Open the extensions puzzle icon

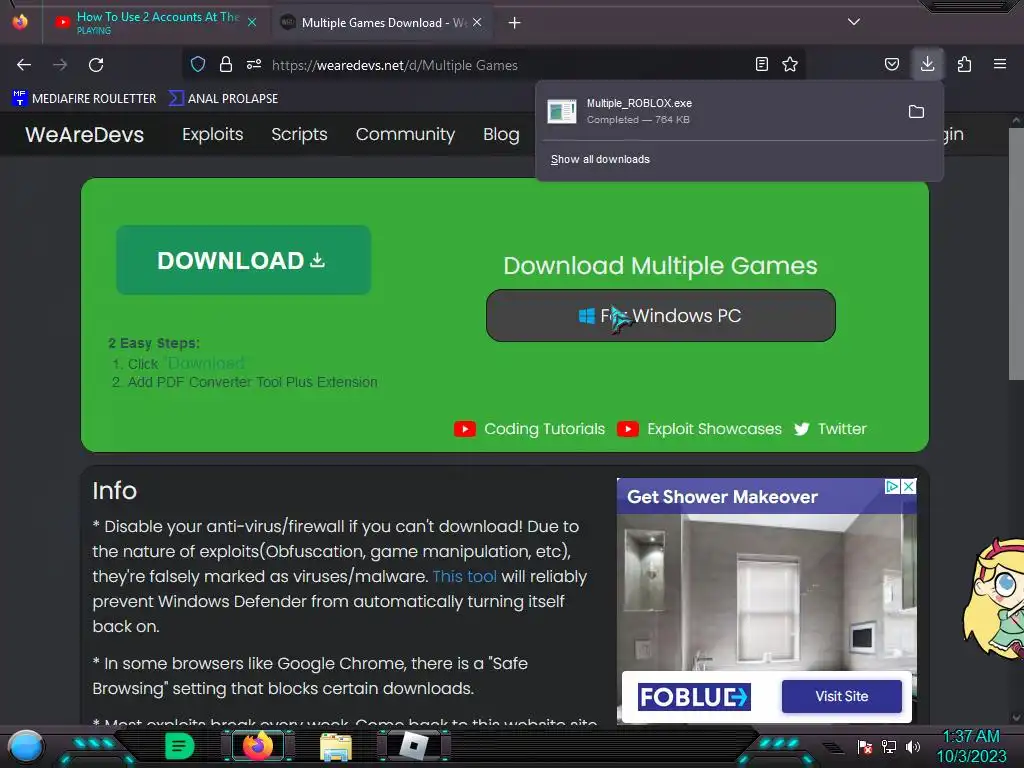pos(964,64)
